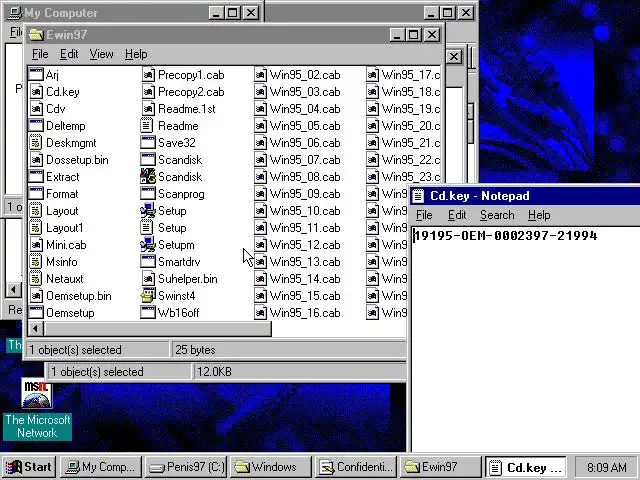The height and width of the screenshot is (480, 640).
Task: Open the Notepad Edit menu
Action: point(457,215)
